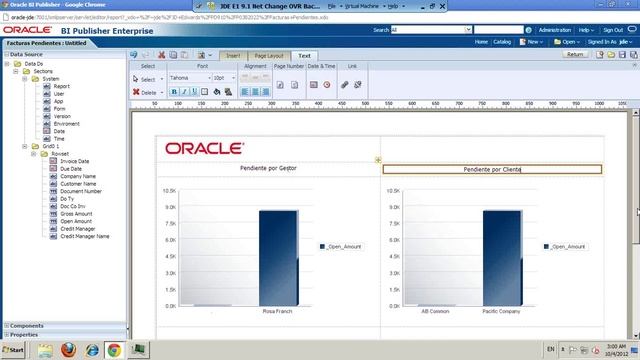Screen dimensions: 640x360
Task: Click the paste icon in top toolbar
Action: [x=184, y=55]
